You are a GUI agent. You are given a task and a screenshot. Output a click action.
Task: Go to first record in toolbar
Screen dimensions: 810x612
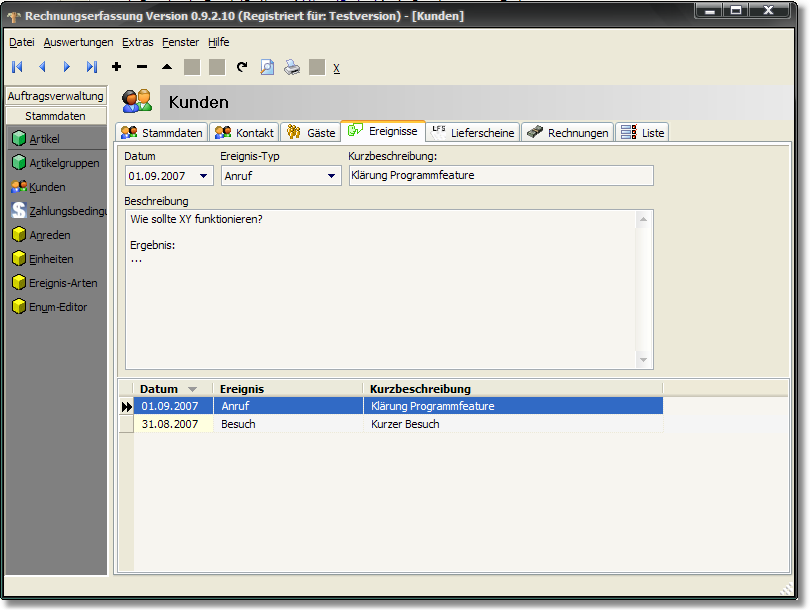[x=18, y=67]
